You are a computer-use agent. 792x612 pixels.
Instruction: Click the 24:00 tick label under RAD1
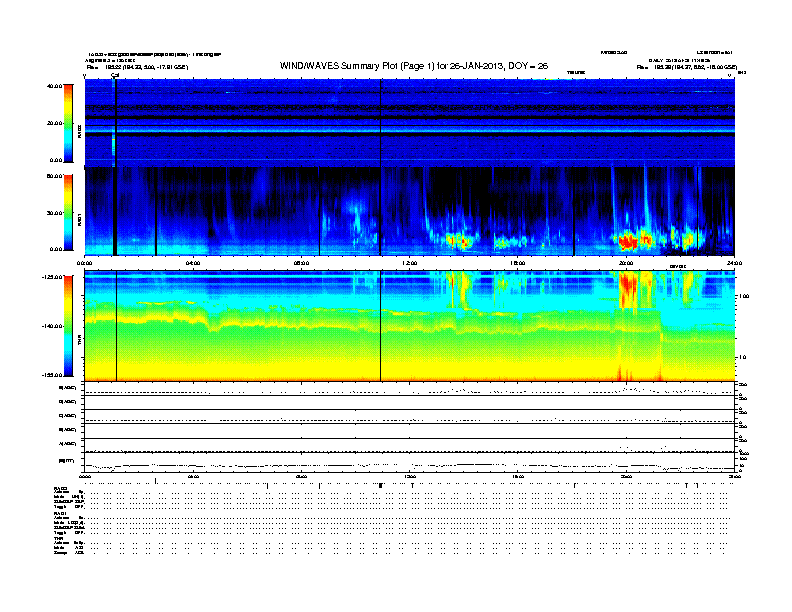pyautogui.click(x=733, y=263)
